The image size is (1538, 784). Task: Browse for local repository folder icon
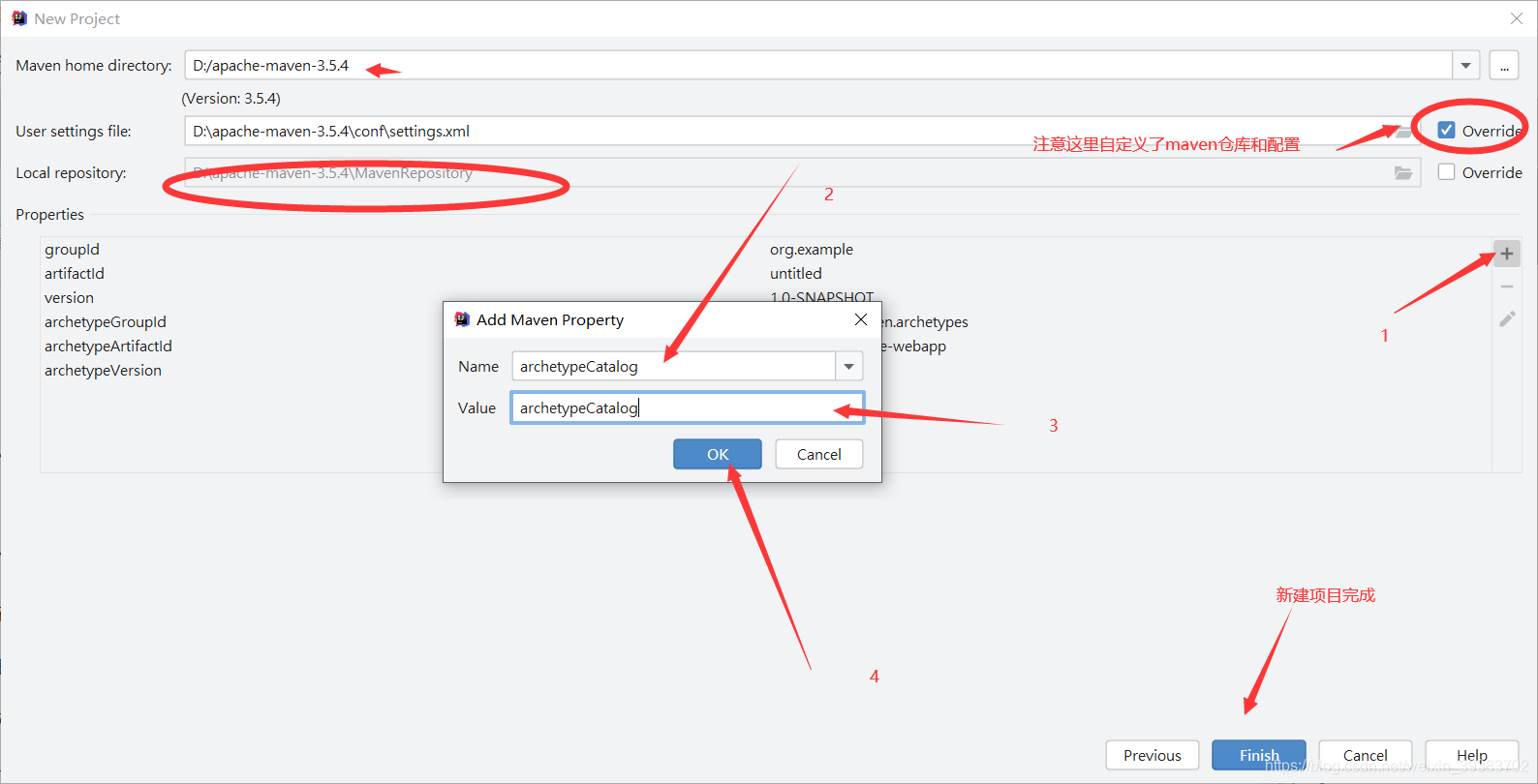1403,173
